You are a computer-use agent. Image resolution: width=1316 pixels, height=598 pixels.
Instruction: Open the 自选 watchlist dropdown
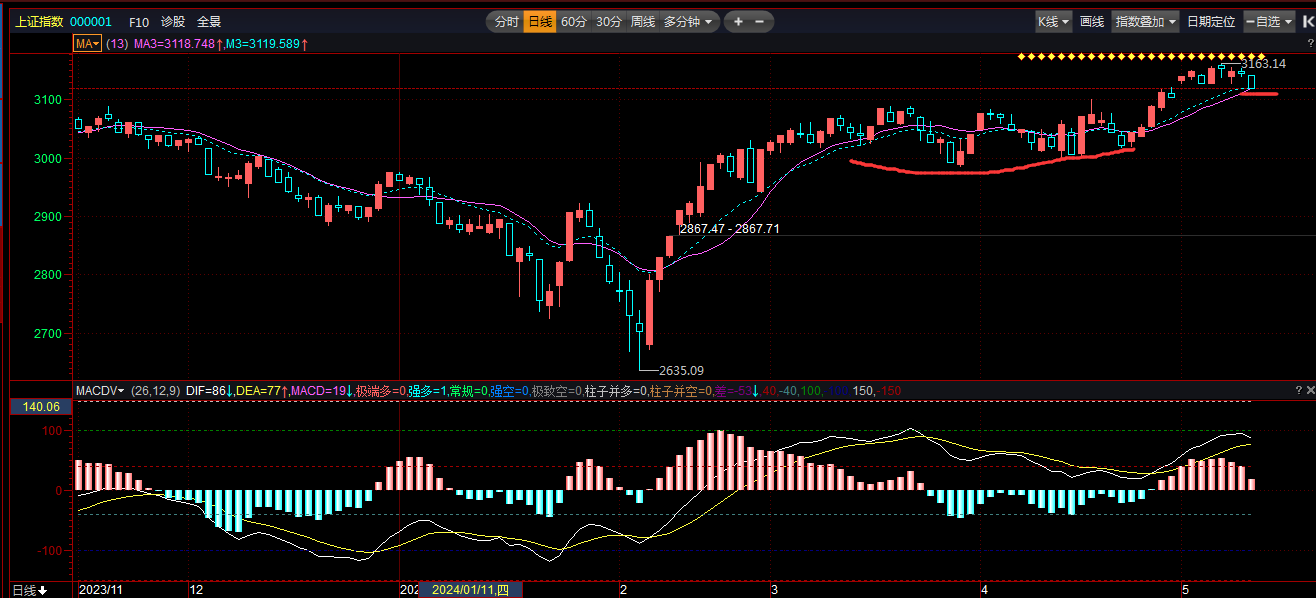1269,21
